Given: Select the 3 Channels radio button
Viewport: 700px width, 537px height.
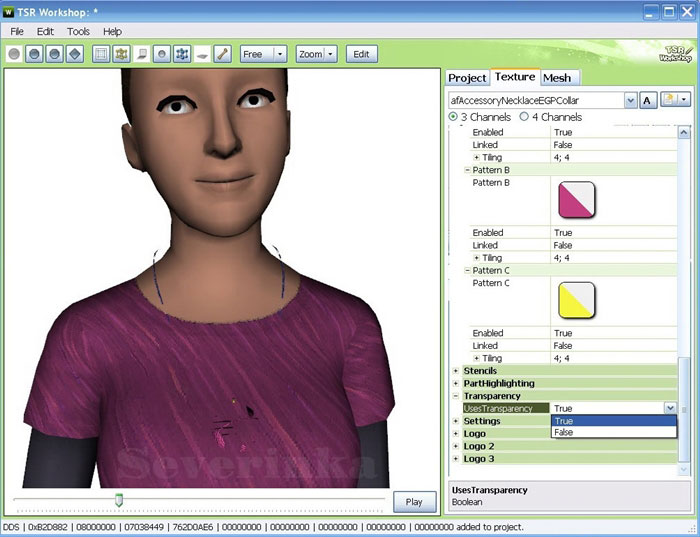Looking at the screenshot, I should click(454, 117).
